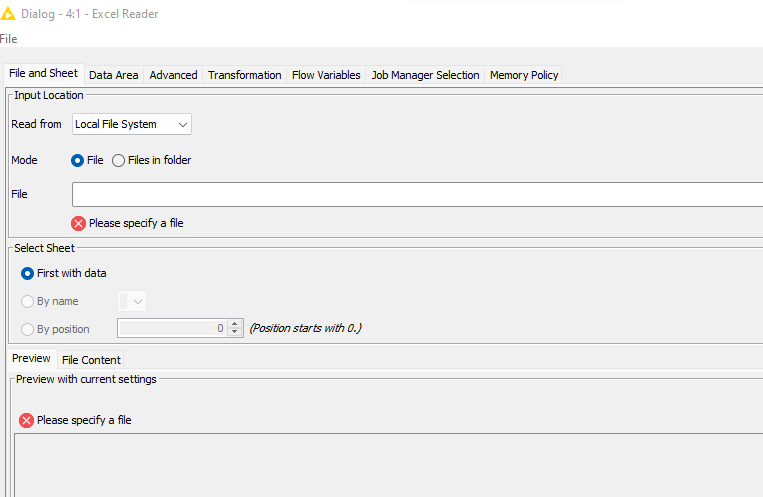The image size is (763, 497).
Task: Click the File path input field
Action: coord(418,195)
